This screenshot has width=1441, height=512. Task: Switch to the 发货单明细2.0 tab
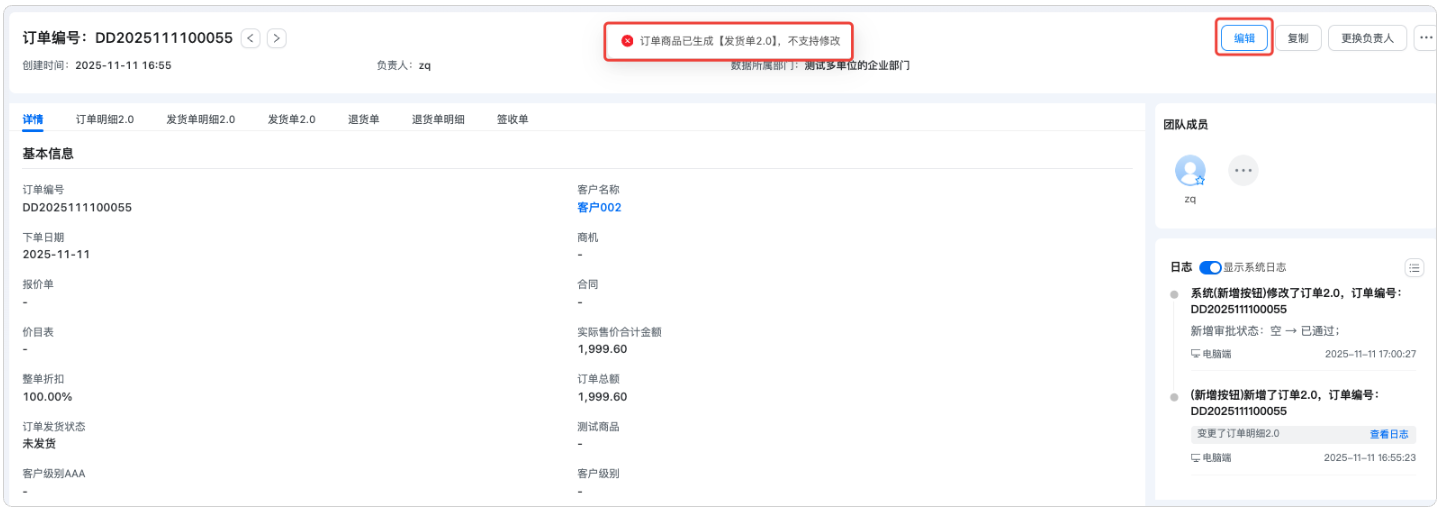click(x=201, y=119)
